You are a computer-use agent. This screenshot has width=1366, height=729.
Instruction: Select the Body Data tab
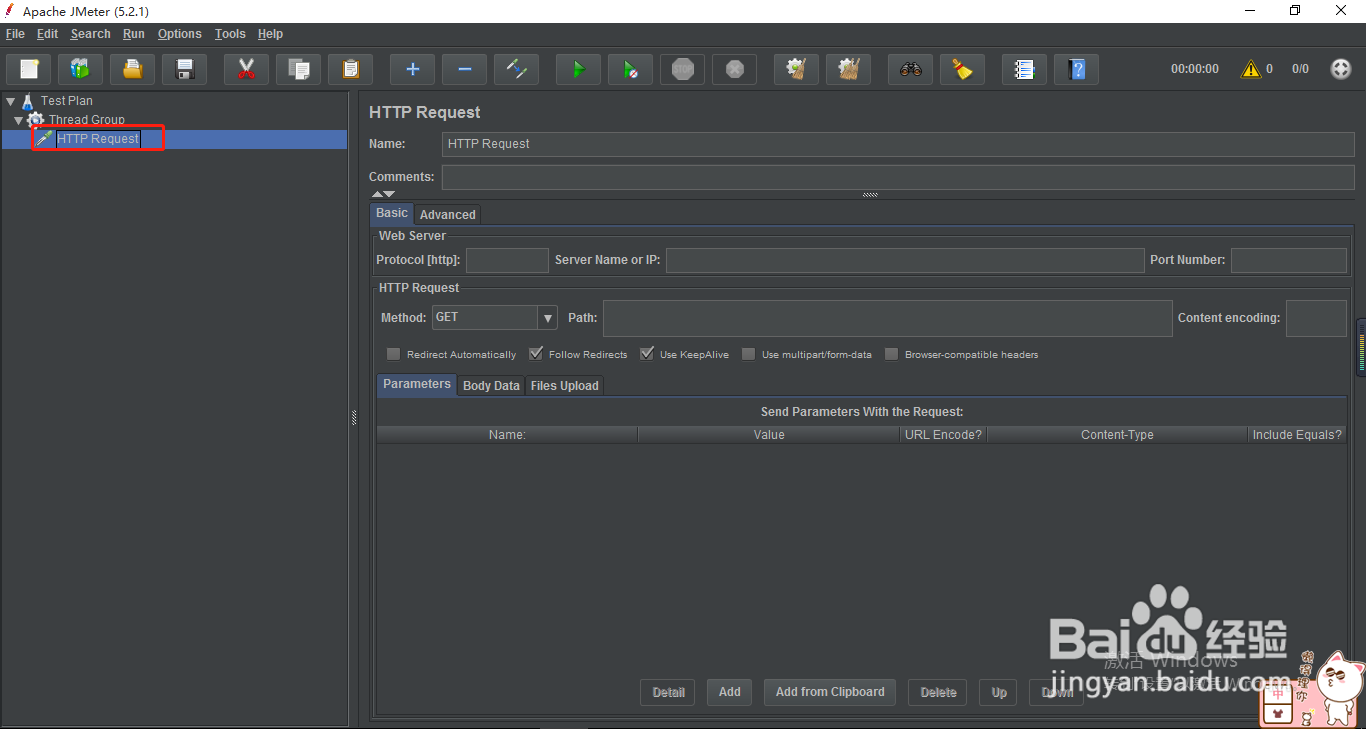[x=491, y=385]
